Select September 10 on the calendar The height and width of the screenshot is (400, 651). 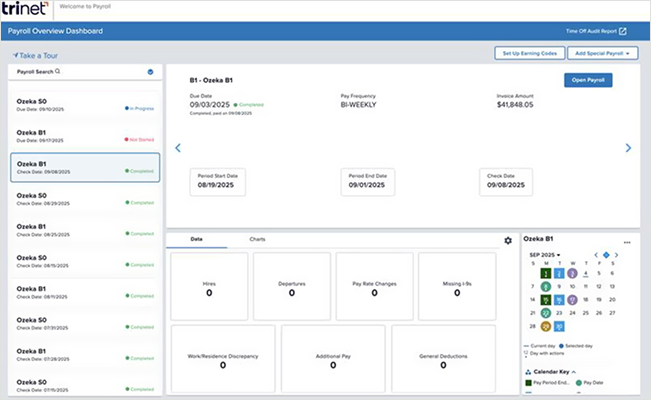[573, 287]
